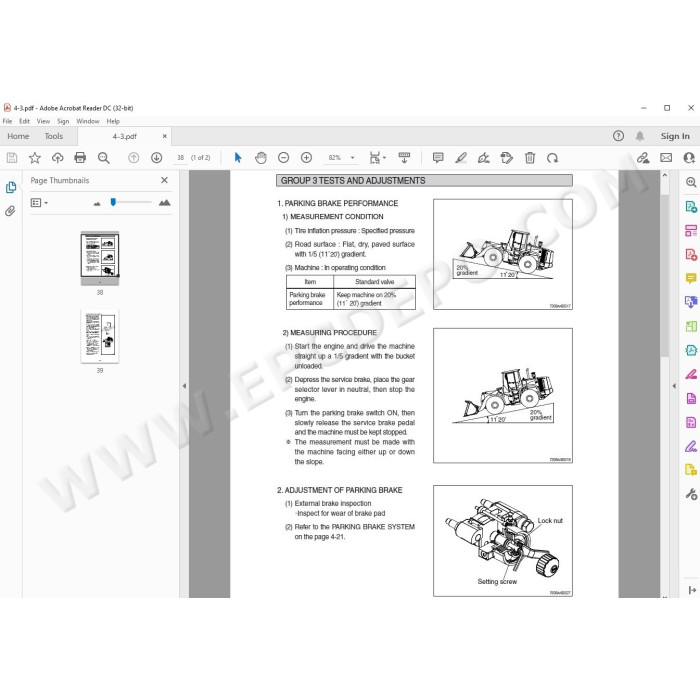This screenshot has height=700, width=700.
Task: Send file by email envelope icon
Action: point(666,158)
